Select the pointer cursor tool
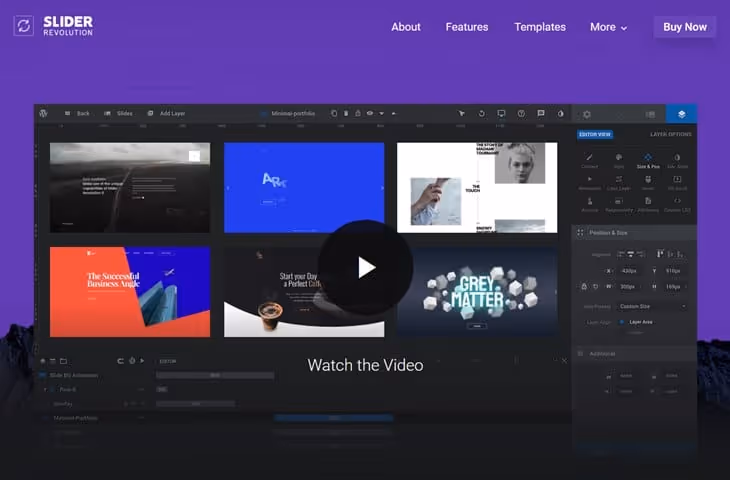Screen dimensions: 730x480 coord(461,113)
